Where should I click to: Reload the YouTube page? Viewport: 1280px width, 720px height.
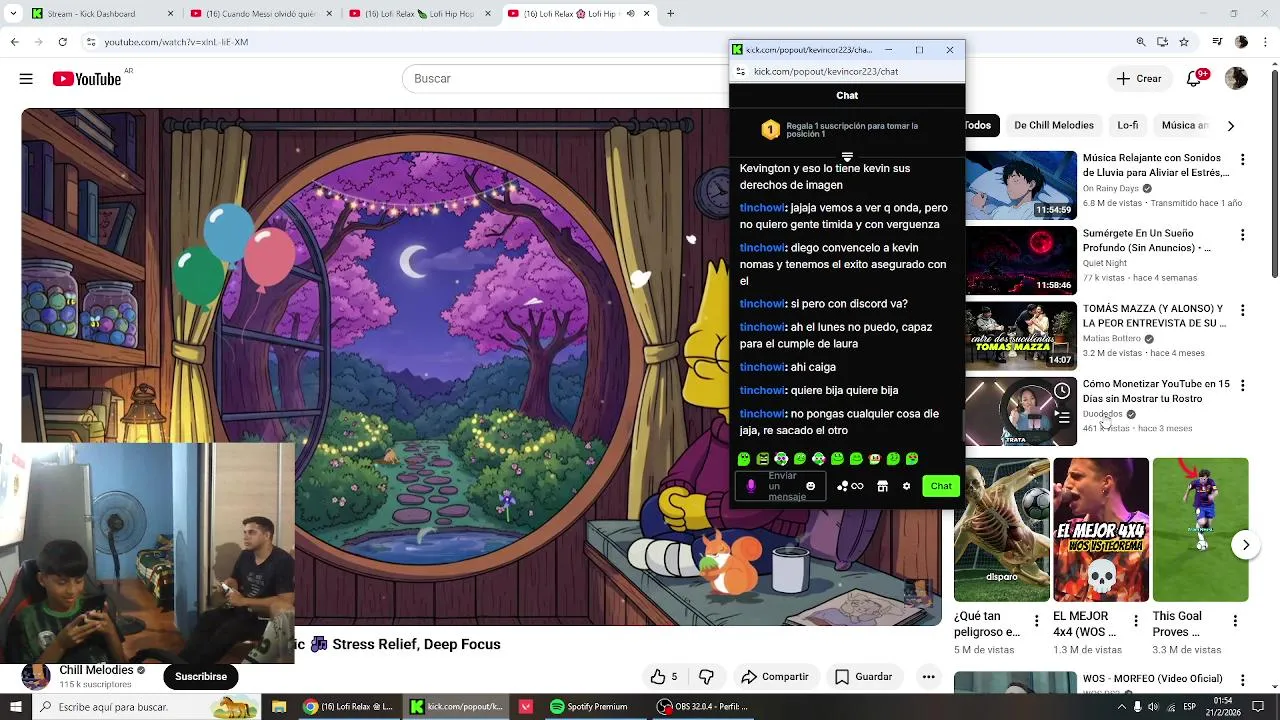click(x=62, y=42)
